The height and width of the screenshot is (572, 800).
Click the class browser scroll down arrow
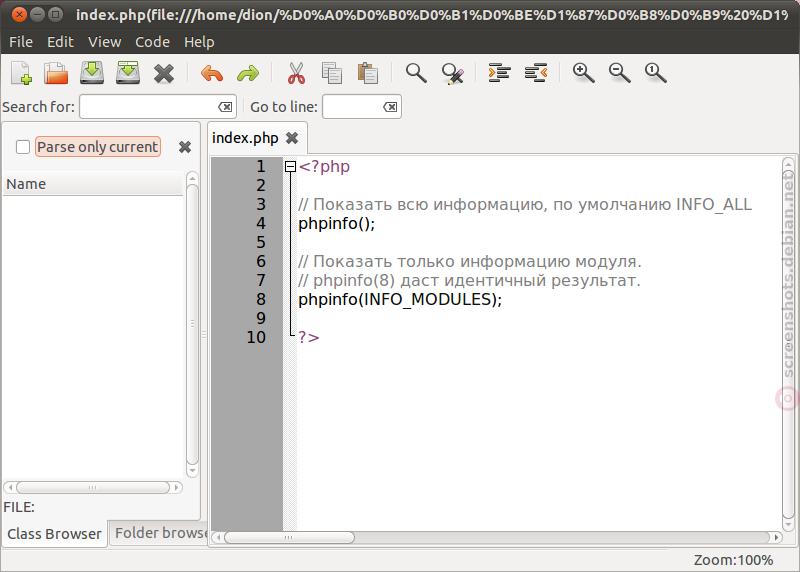pyautogui.click(x=192, y=470)
